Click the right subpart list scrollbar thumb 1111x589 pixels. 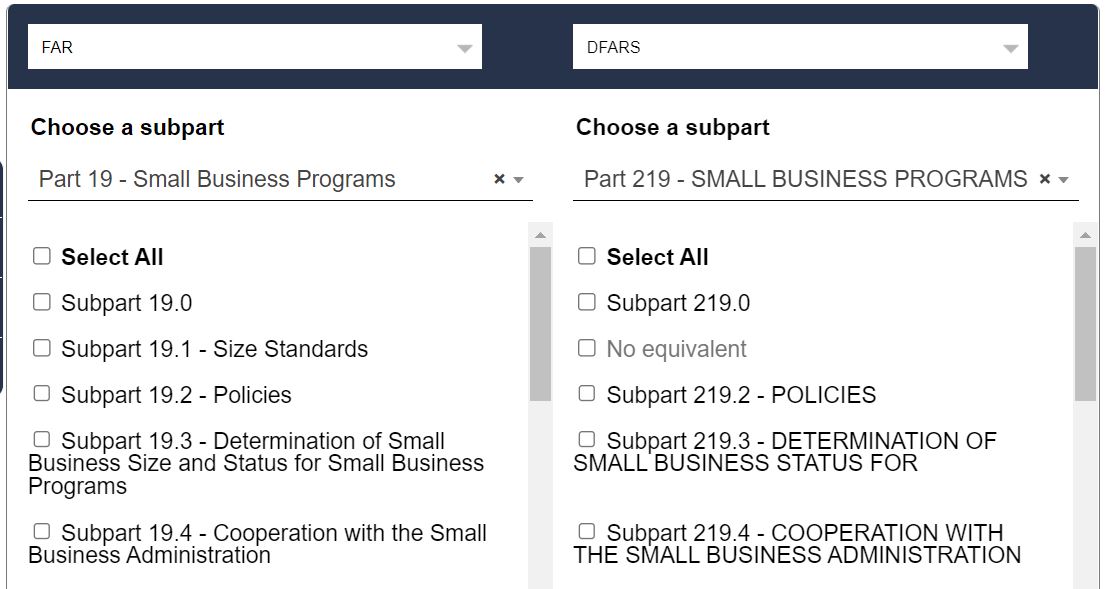(x=1085, y=323)
